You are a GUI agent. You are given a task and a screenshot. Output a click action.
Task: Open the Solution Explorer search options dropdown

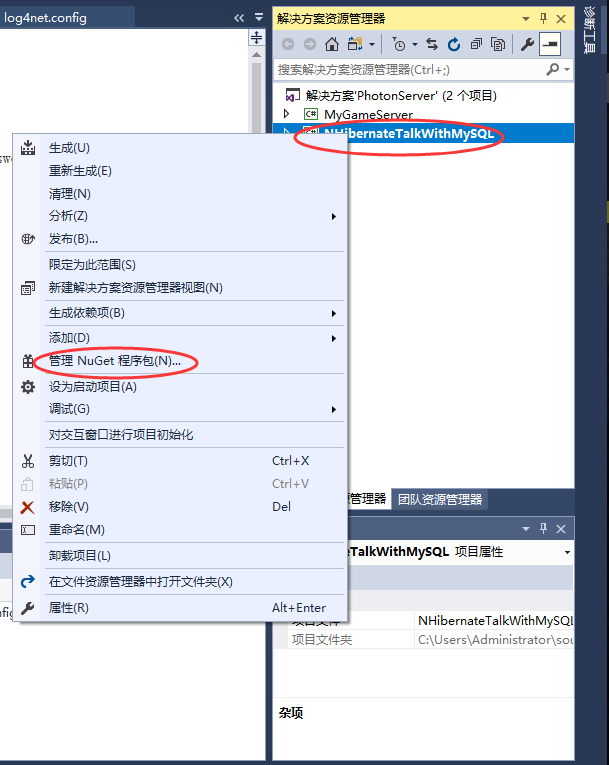coord(567,69)
